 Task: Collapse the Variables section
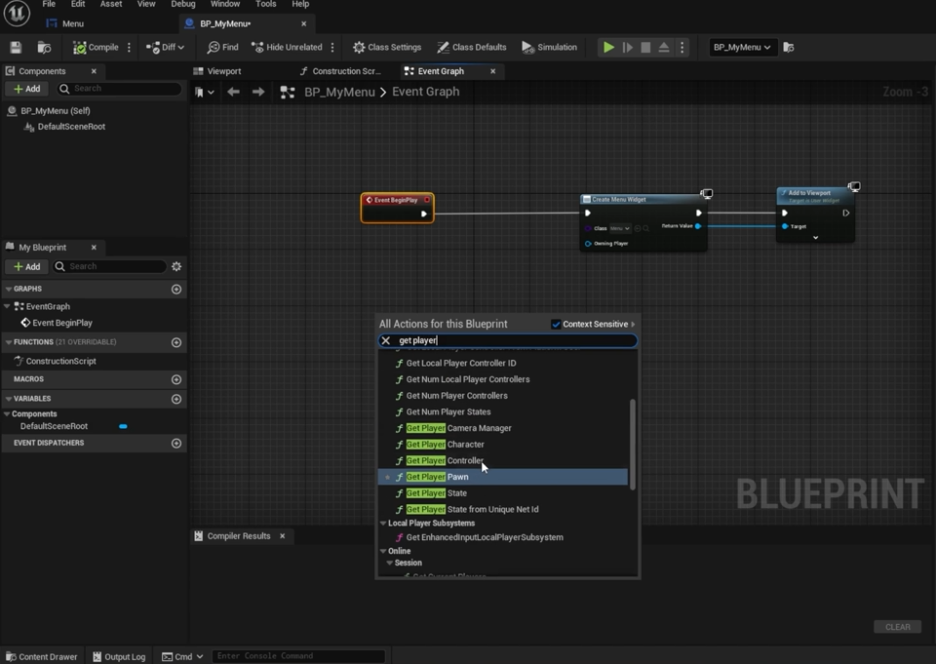tap(8, 399)
